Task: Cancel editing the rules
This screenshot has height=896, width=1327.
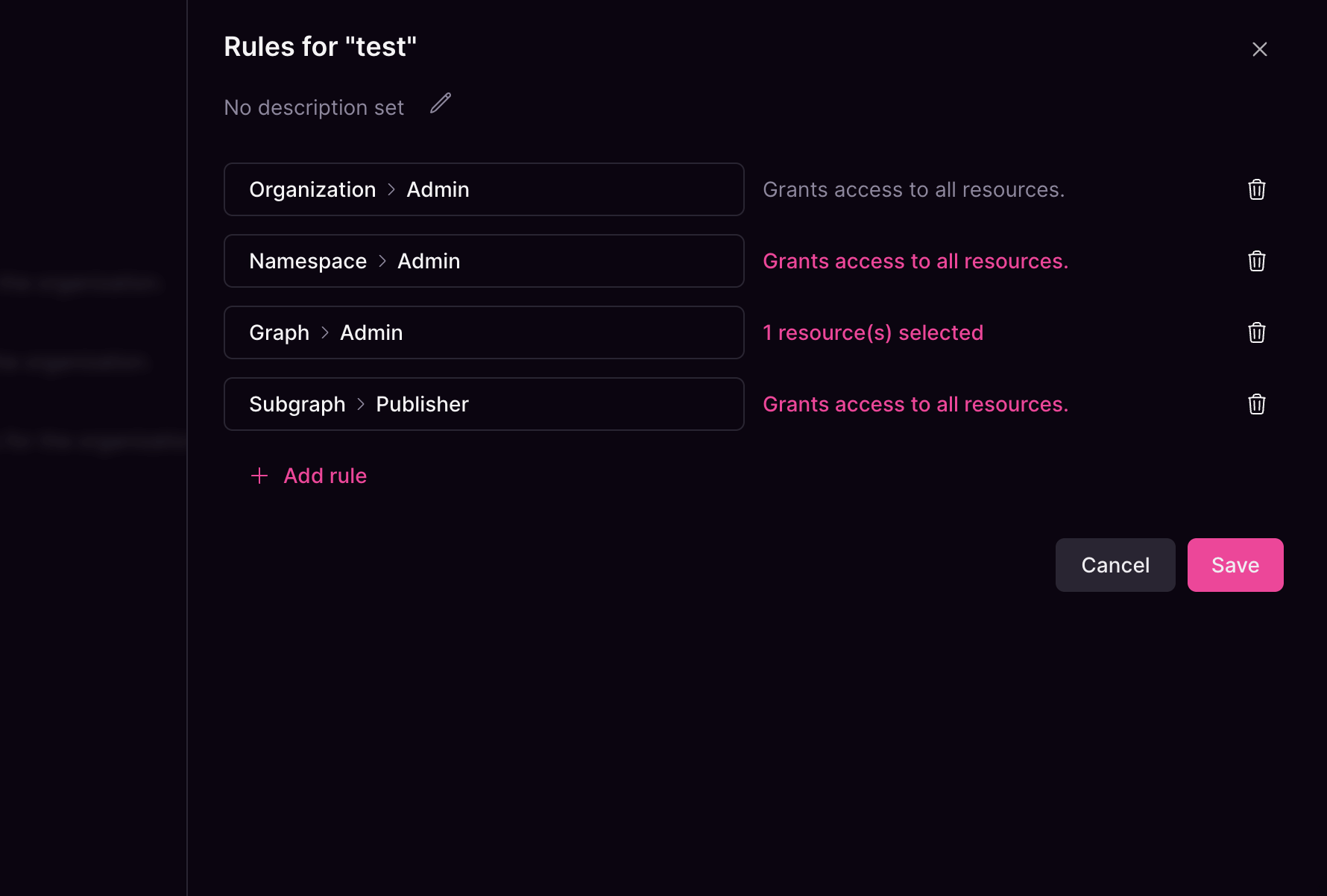Action: (x=1115, y=564)
